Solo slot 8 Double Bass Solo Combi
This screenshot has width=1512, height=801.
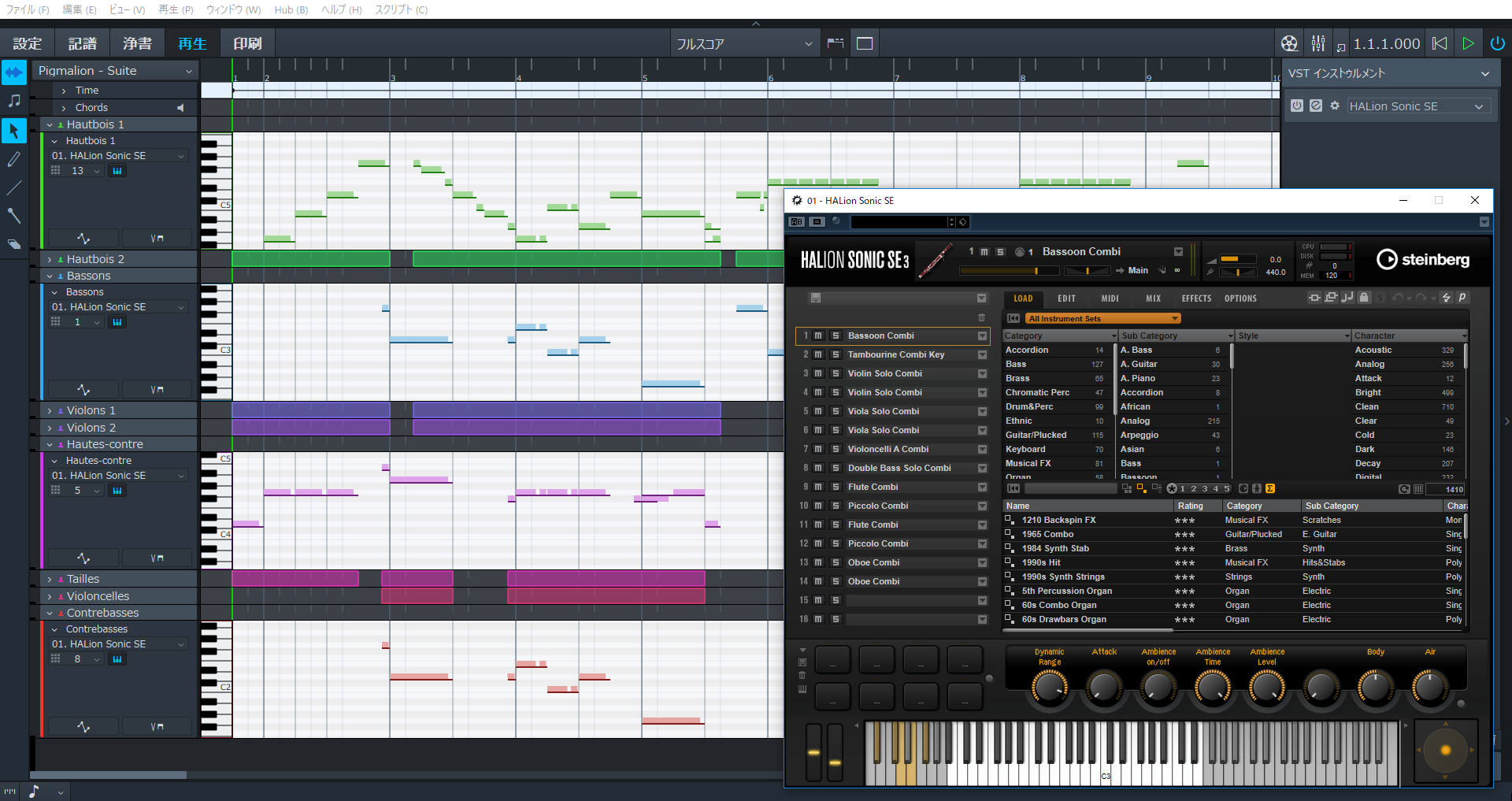(836, 468)
